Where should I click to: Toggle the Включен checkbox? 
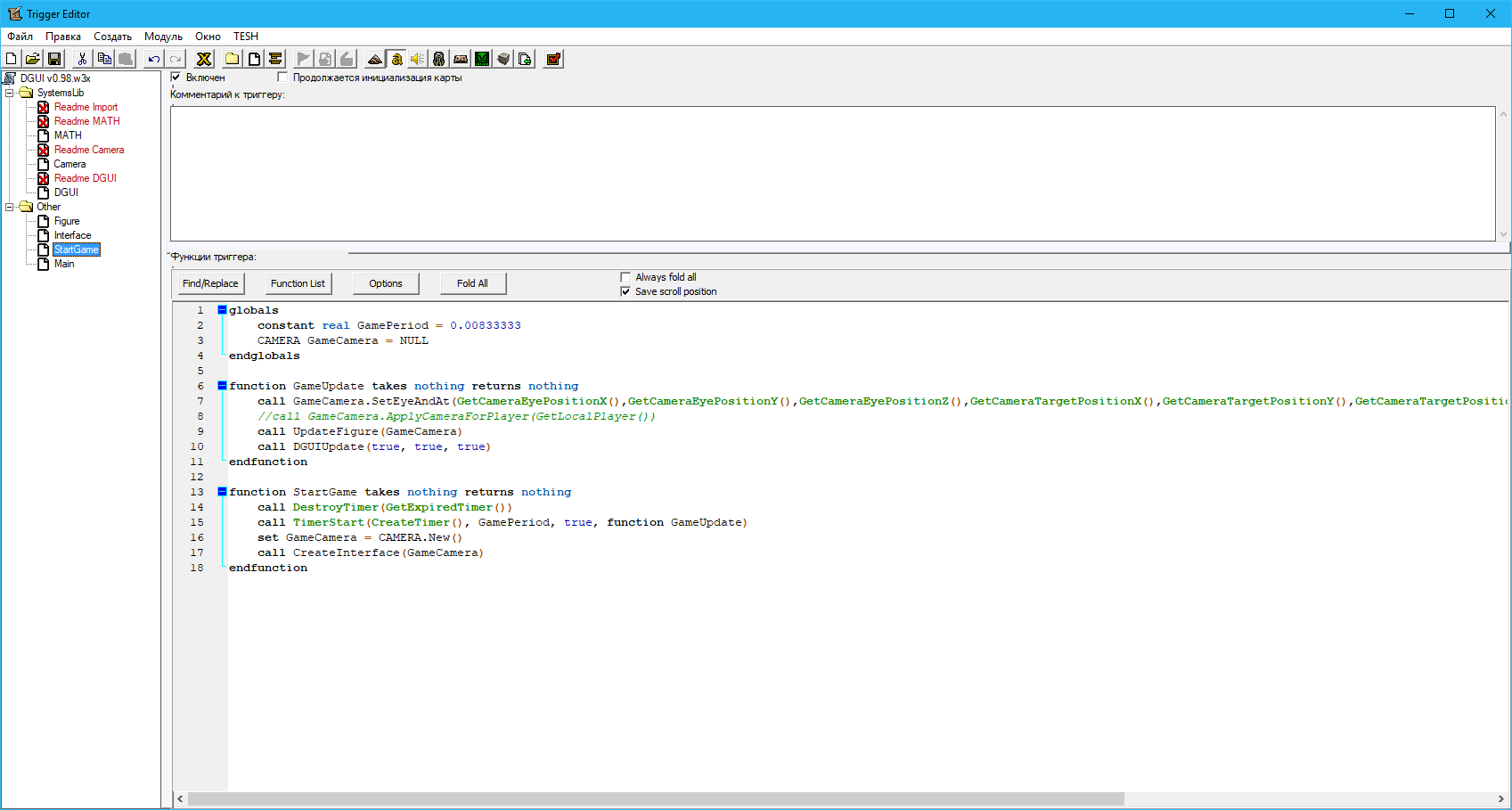[176, 78]
